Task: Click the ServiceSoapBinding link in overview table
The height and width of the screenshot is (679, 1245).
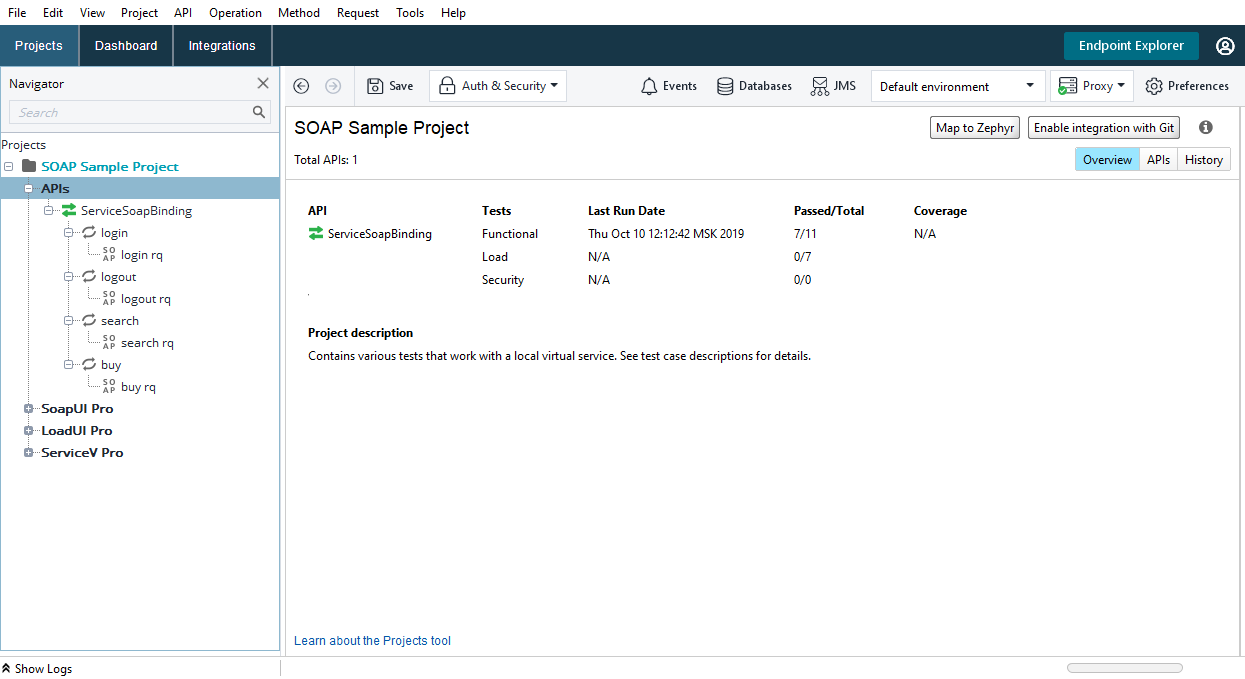Action: point(380,234)
